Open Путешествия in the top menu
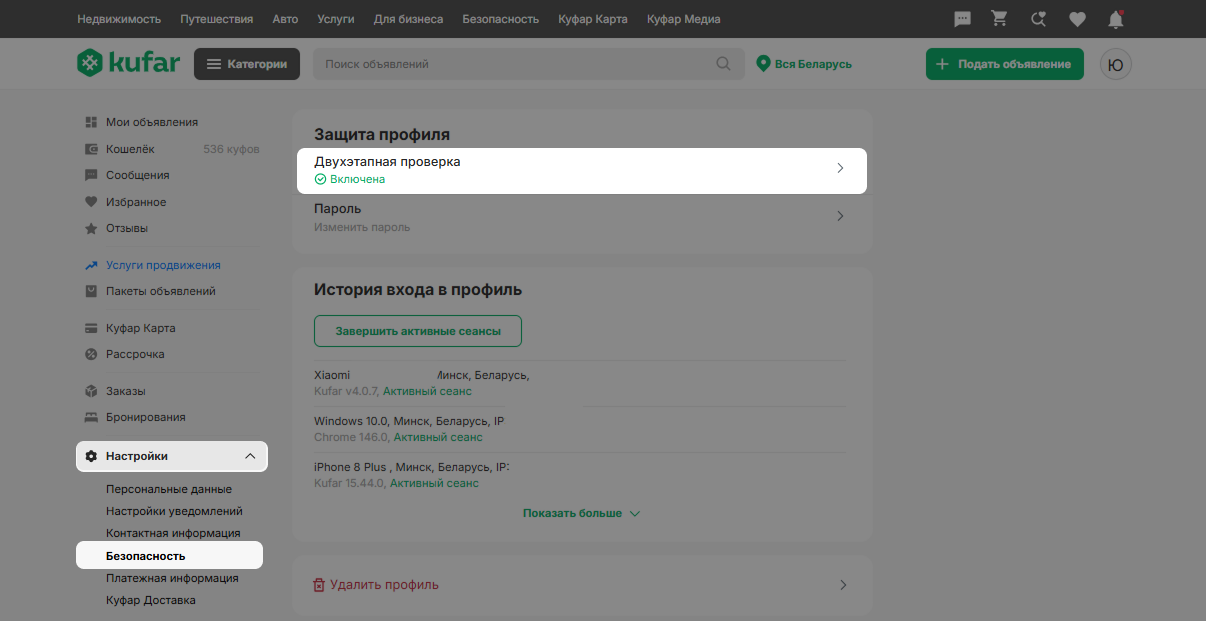The width and height of the screenshot is (1206, 621). pyautogui.click(x=217, y=19)
